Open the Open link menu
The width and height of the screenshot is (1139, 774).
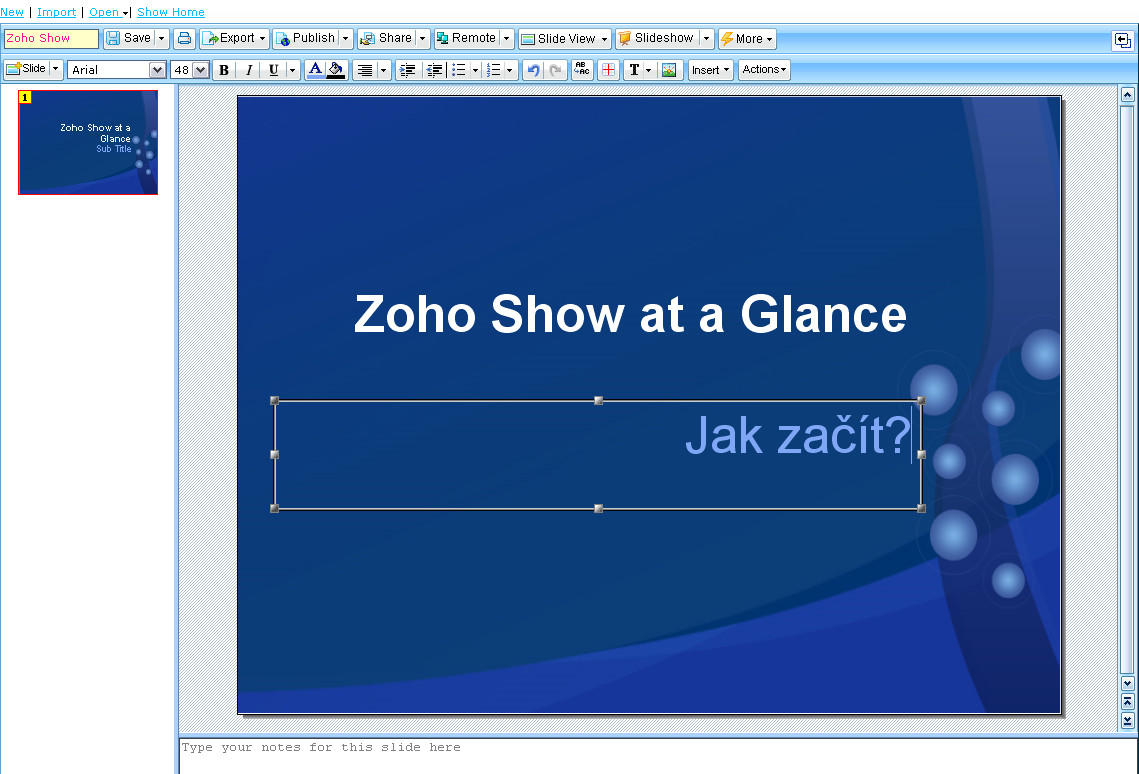point(108,12)
